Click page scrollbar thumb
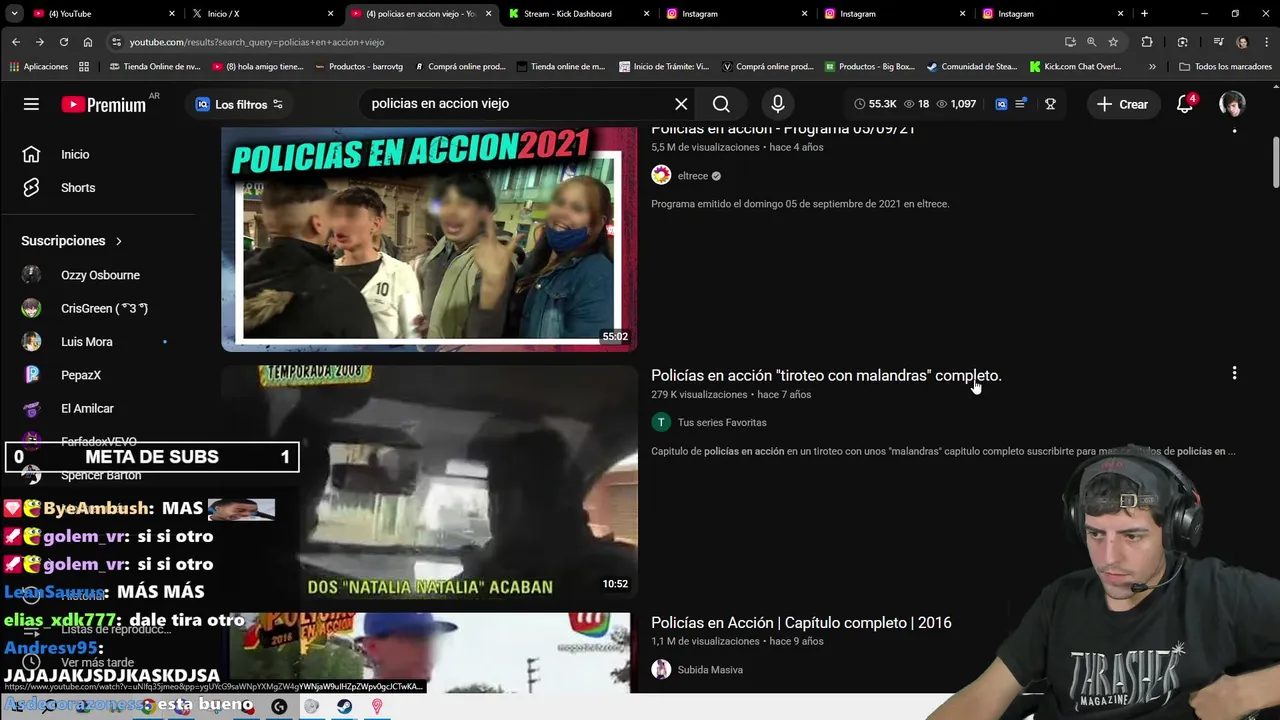Viewport: 1280px width, 720px height. [1275, 162]
